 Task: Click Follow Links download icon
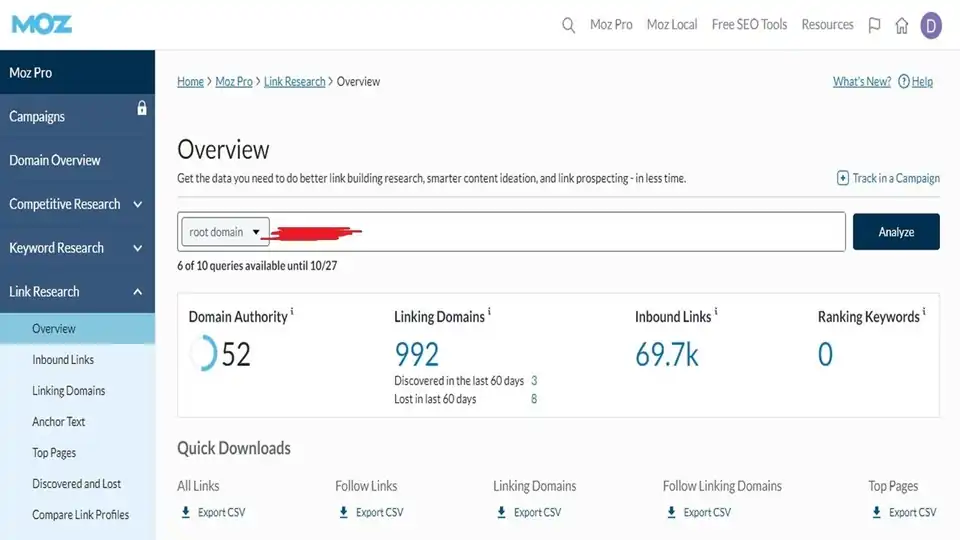(343, 512)
